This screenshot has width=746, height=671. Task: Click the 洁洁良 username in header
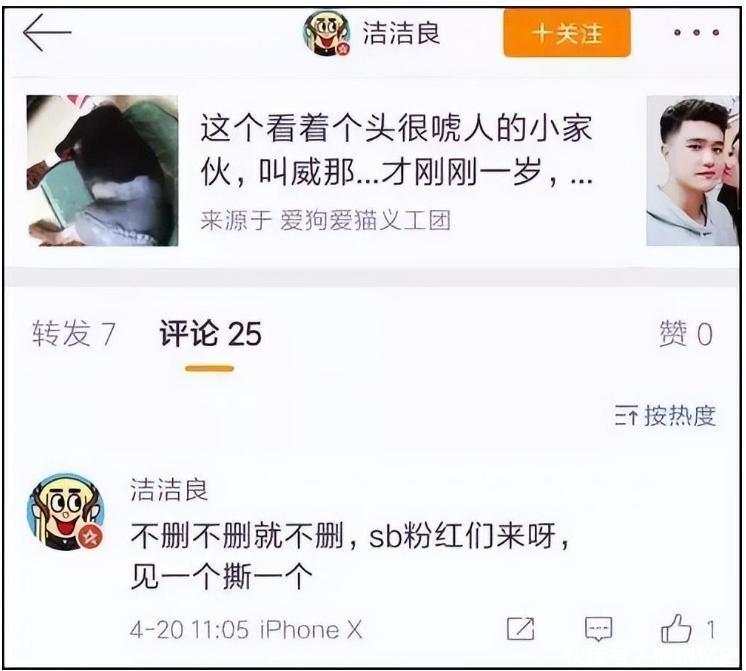click(x=401, y=33)
